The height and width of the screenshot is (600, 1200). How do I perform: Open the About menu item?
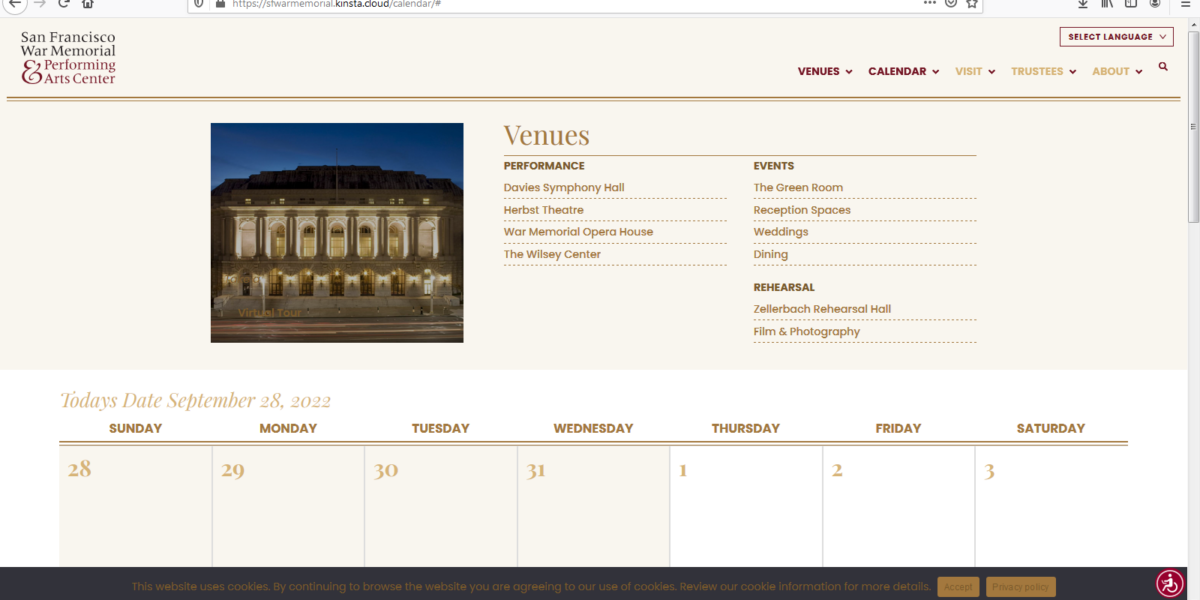[x=1116, y=72]
